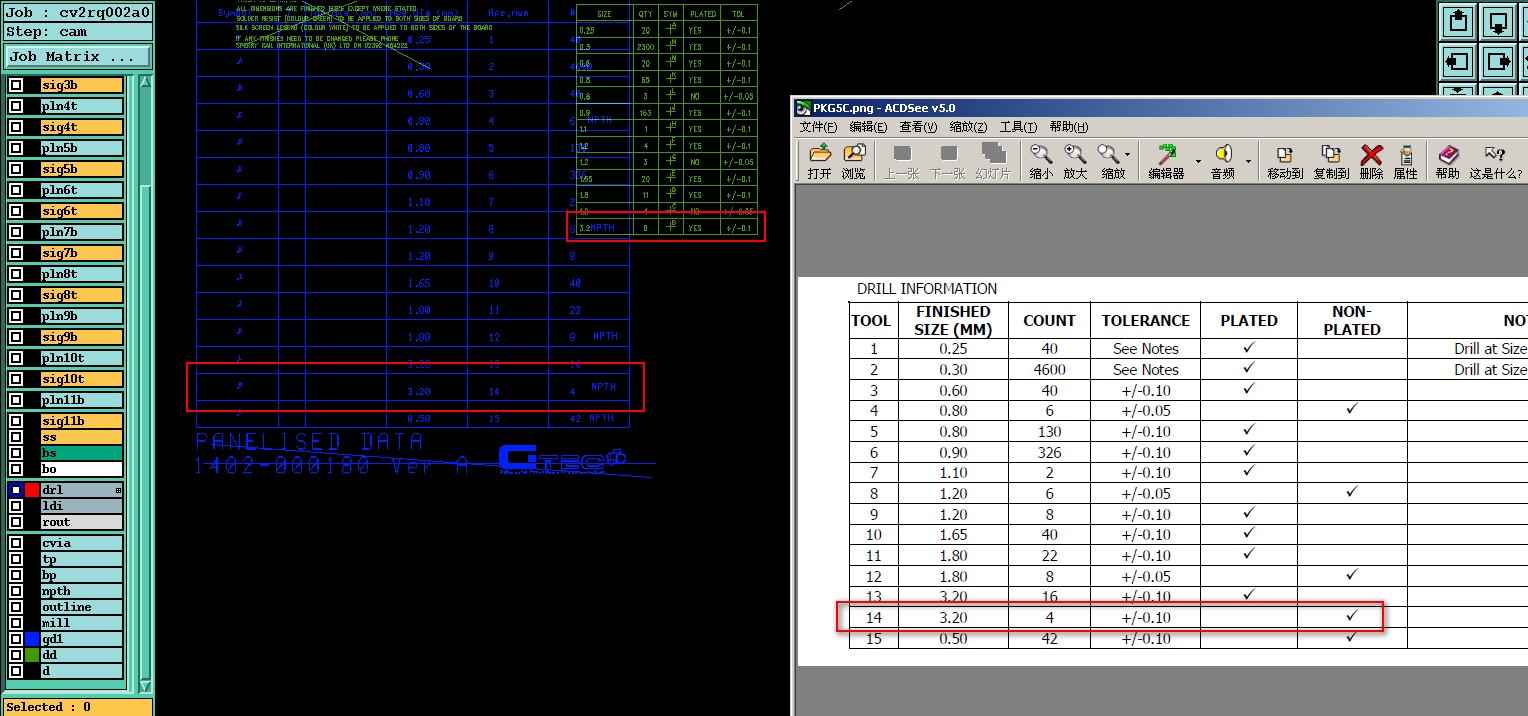Open the 音频 audio dropdown arrow
The image size is (1528, 716).
(1247, 161)
